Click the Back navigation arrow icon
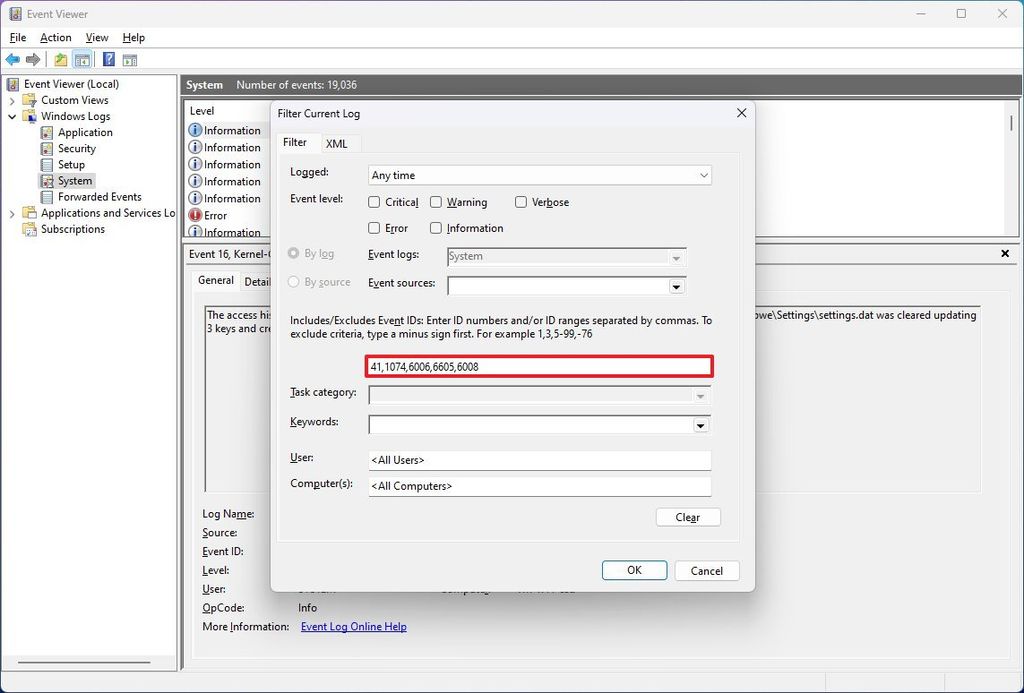The image size is (1024, 693). click(x=12, y=59)
